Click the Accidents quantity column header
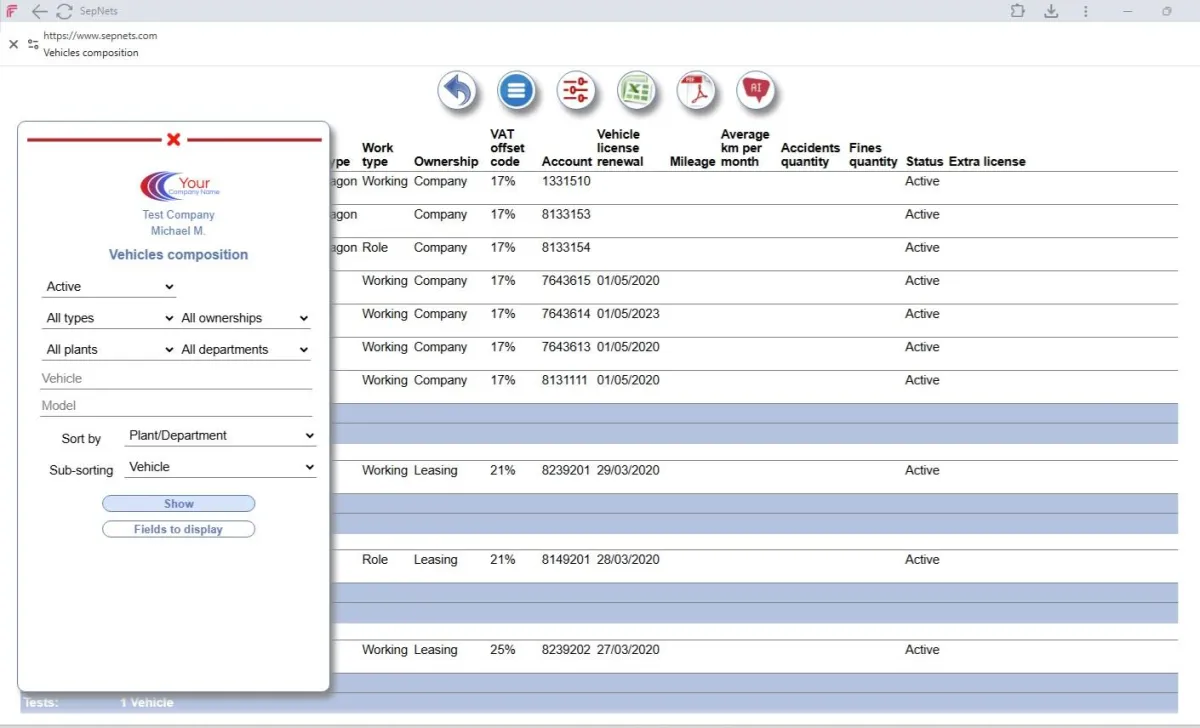 point(810,155)
